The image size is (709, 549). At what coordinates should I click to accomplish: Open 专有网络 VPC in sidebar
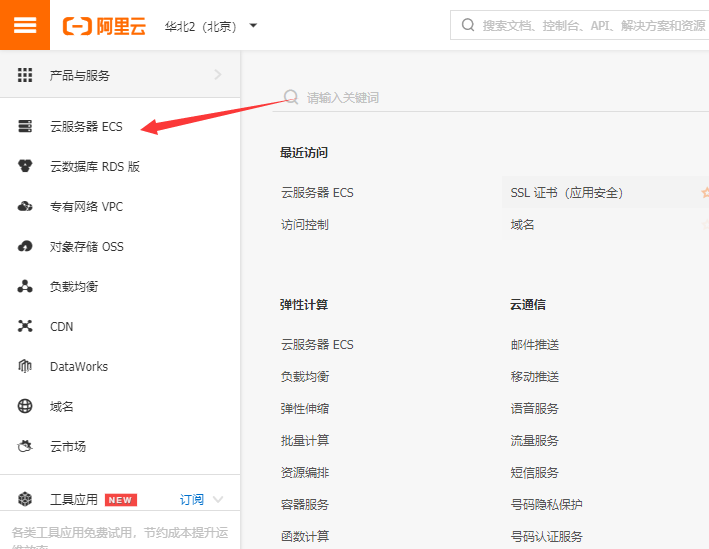click(86, 207)
